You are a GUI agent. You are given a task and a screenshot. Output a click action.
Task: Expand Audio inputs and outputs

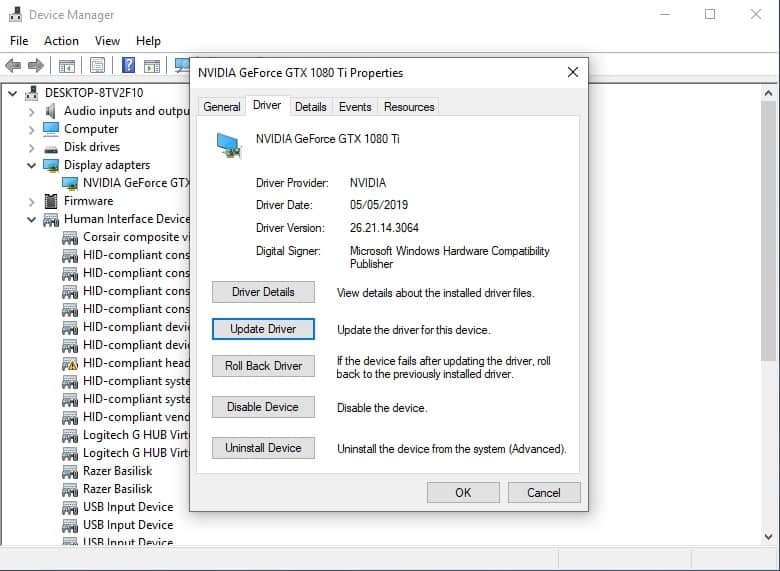coord(31,112)
